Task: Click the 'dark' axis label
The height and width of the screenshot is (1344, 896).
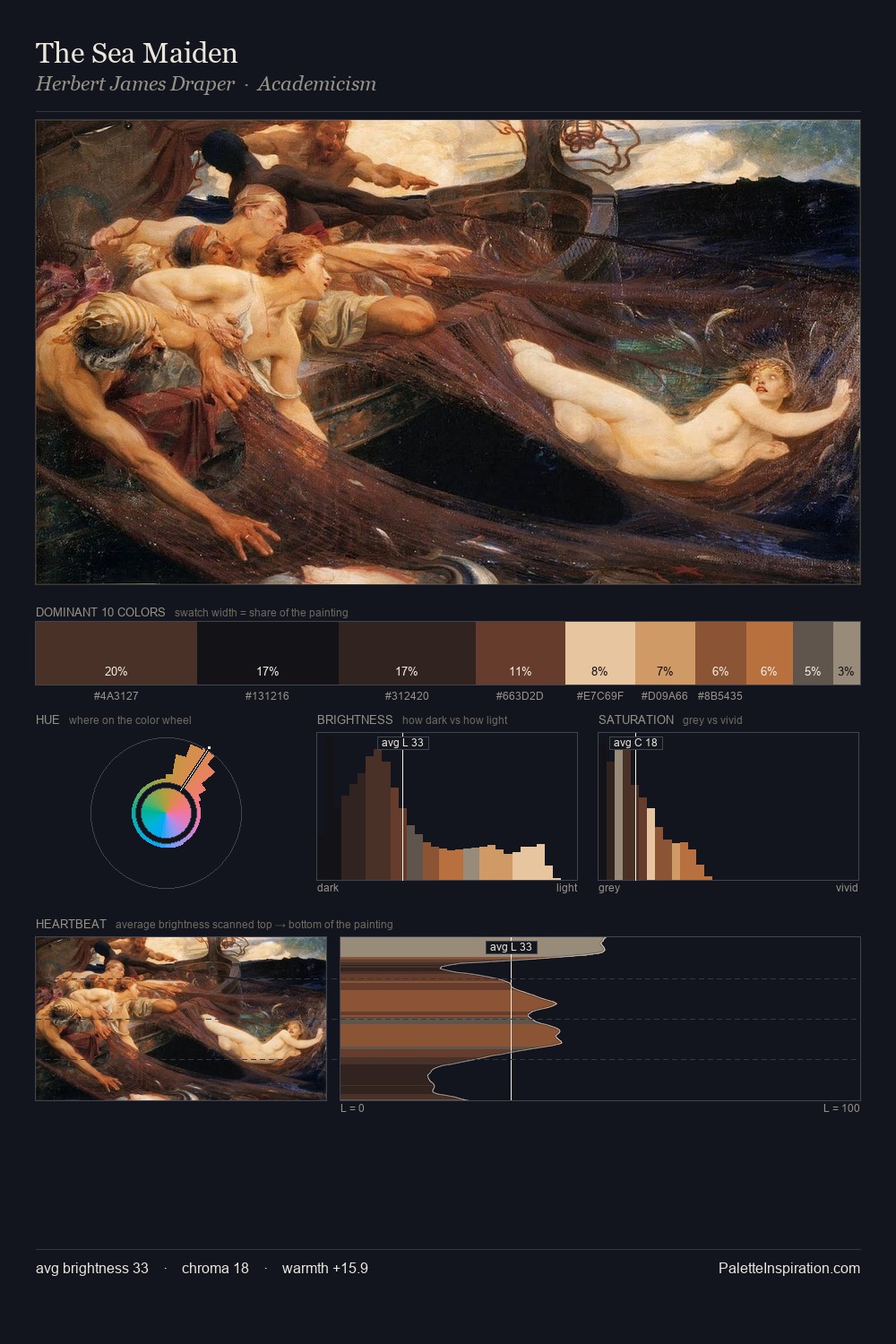Action: point(328,888)
